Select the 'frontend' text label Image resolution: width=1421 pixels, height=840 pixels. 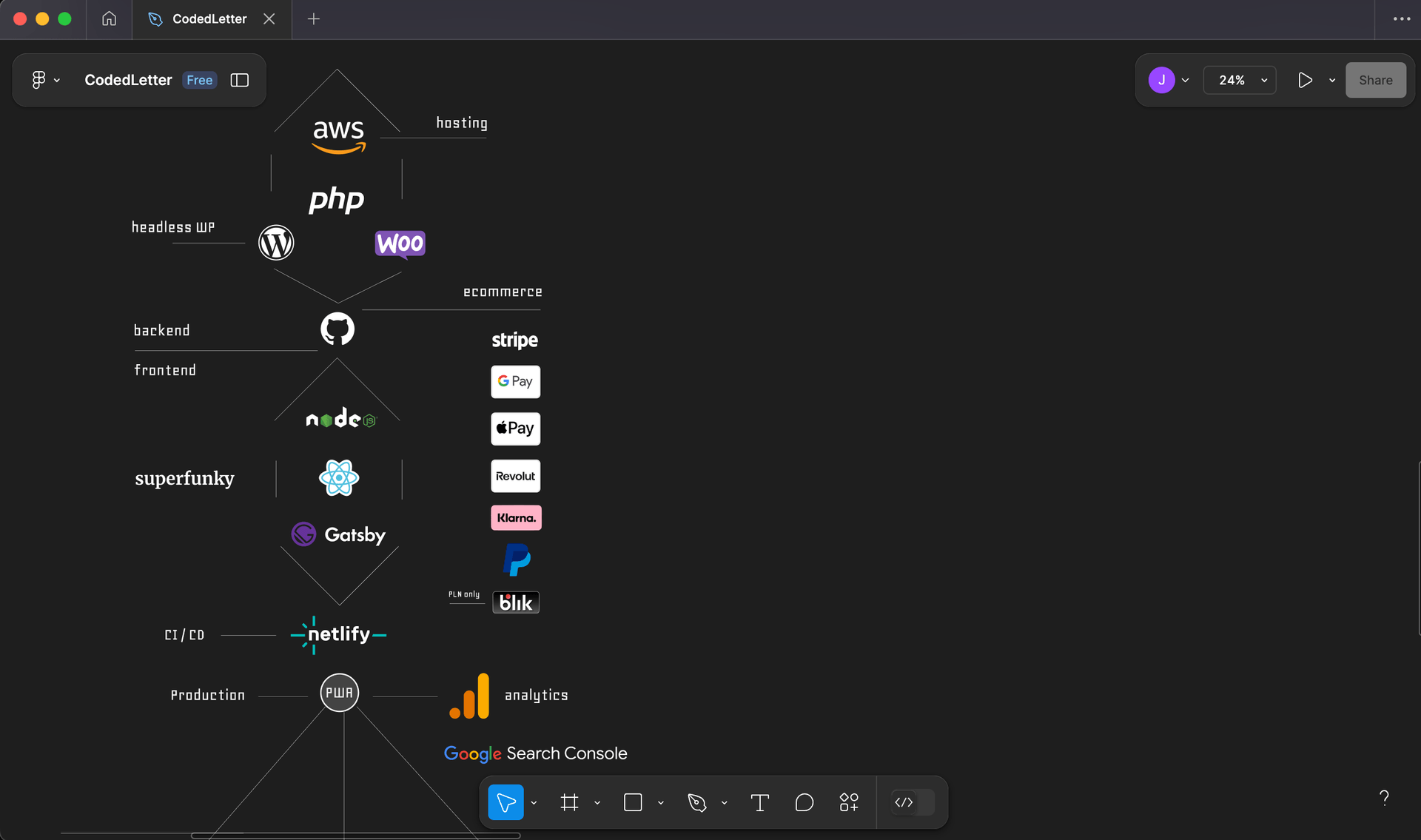coord(165,370)
